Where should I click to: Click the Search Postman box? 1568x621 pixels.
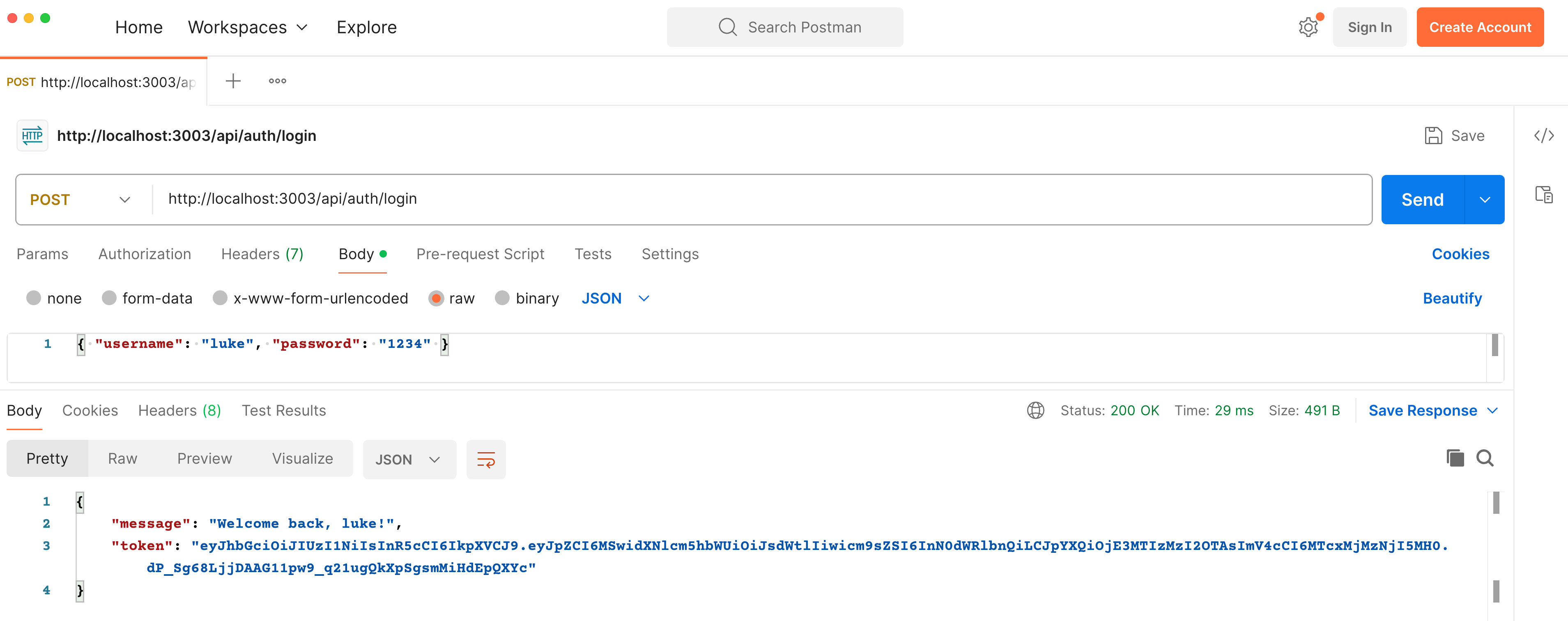coord(784,28)
